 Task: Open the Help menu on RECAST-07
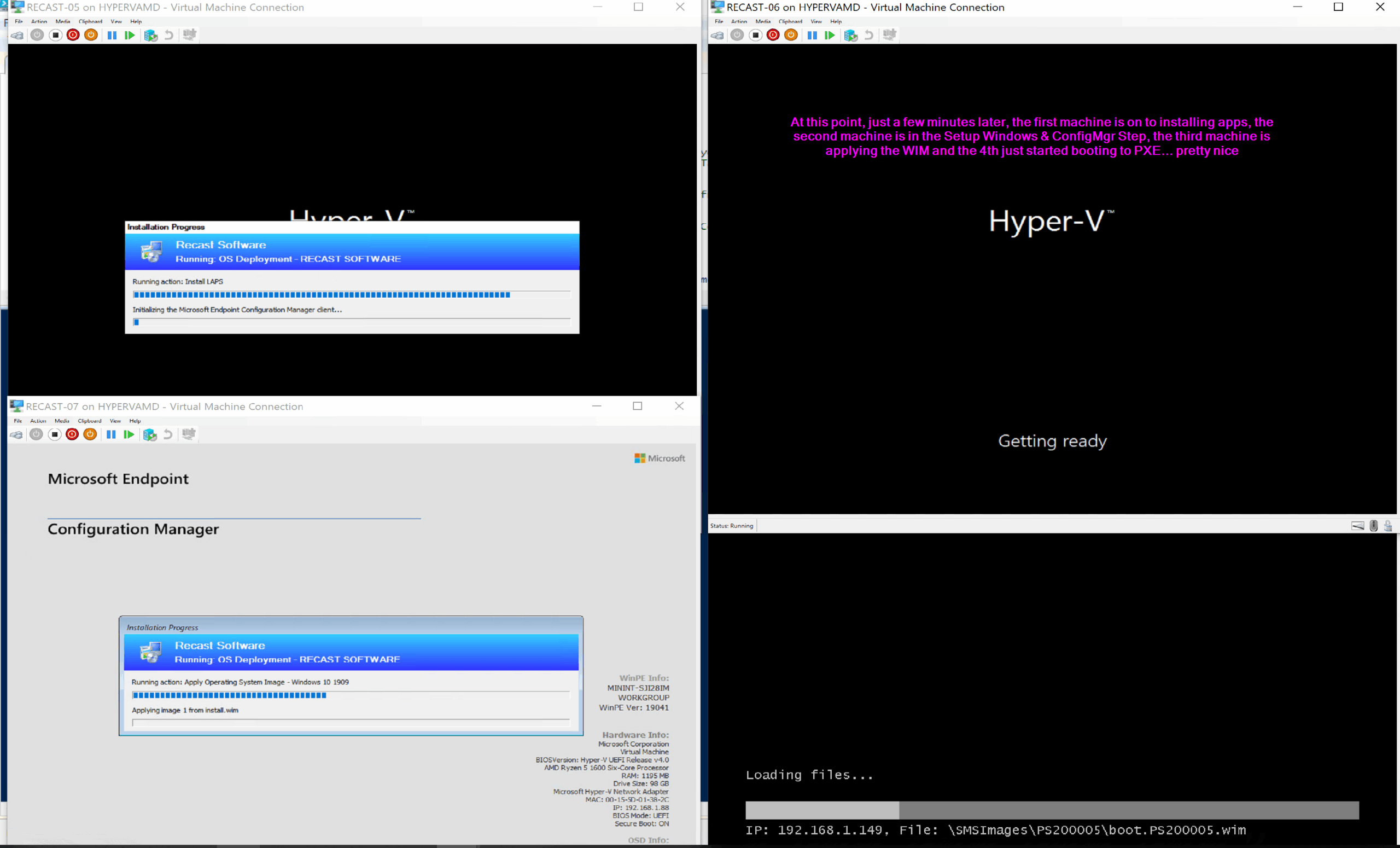[135, 421]
